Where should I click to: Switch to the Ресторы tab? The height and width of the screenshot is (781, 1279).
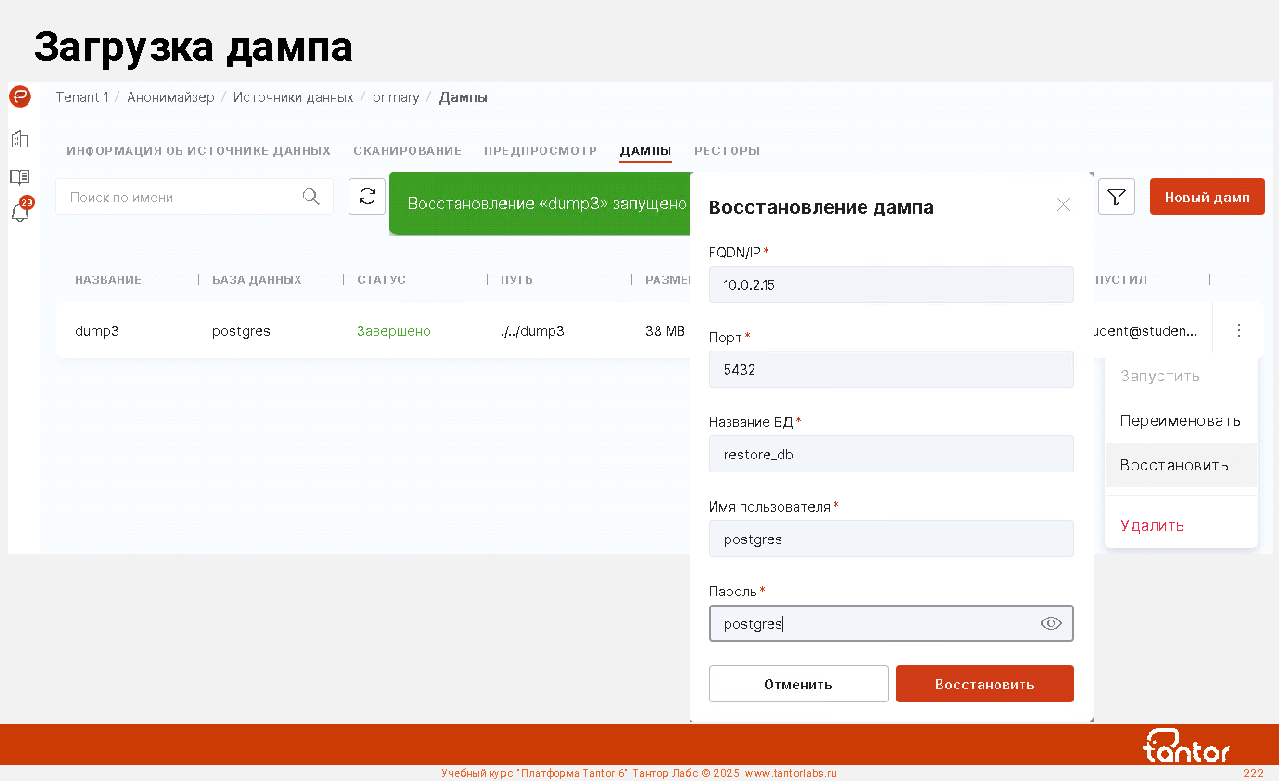[x=727, y=151]
